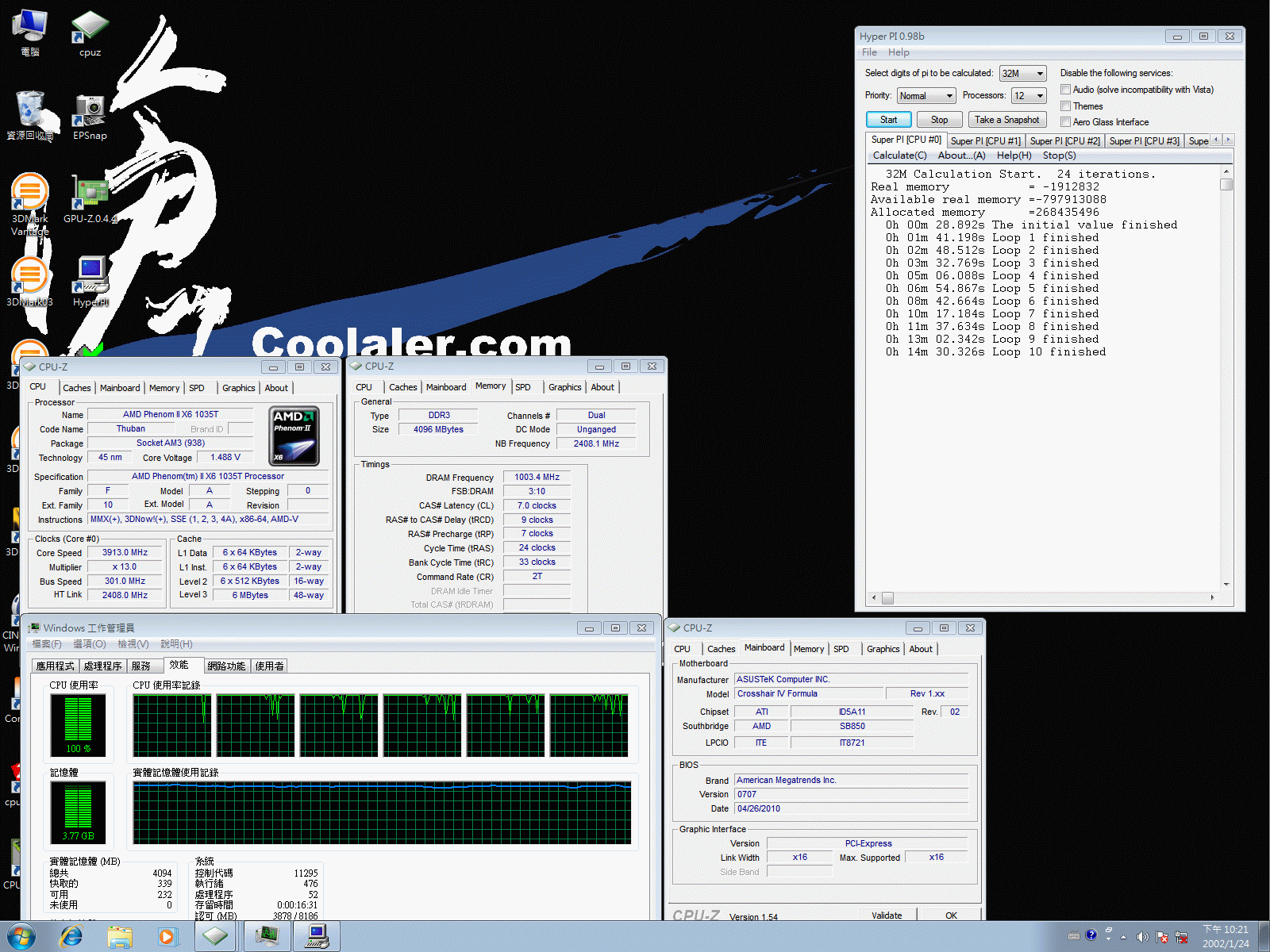Screen dimensions: 1270x952
Task: Open the Priority Normal dropdown
Action: 926,96
